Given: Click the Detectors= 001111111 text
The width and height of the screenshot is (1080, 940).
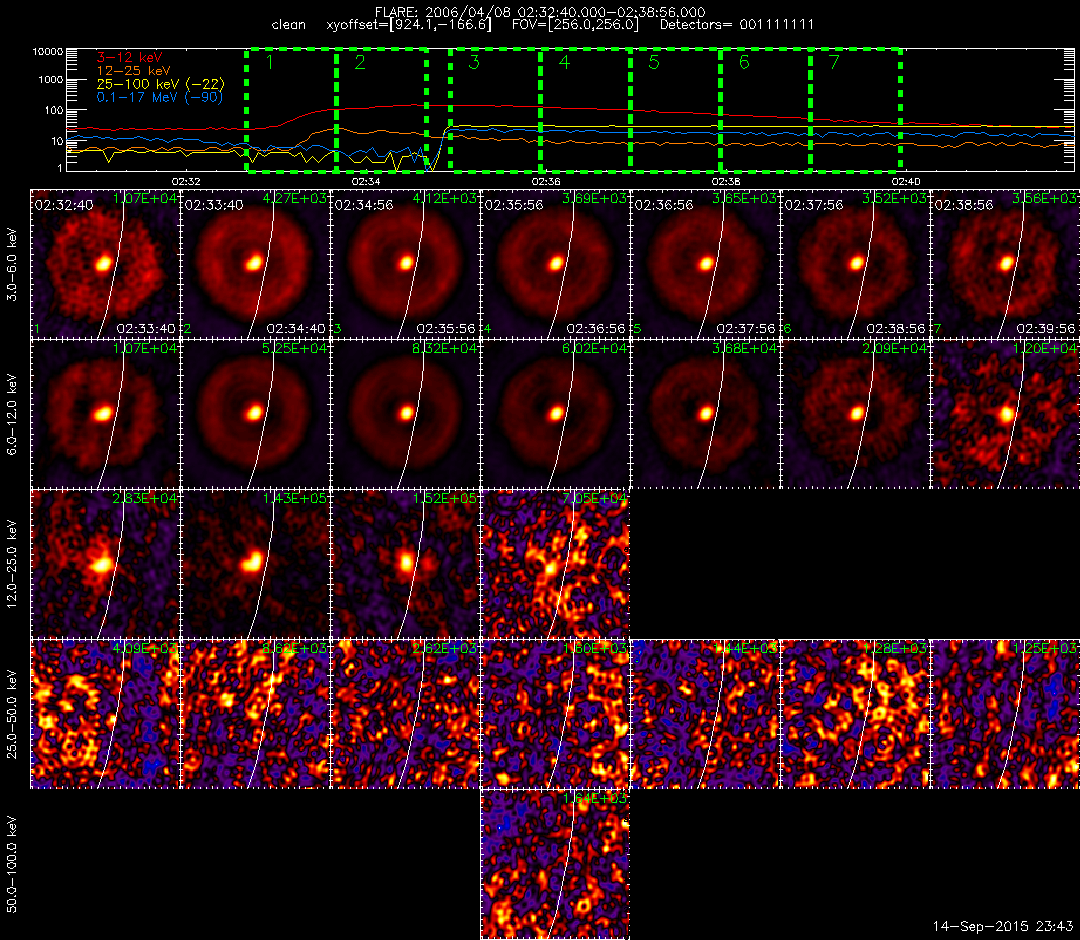Looking at the screenshot, I should point(737,25).
